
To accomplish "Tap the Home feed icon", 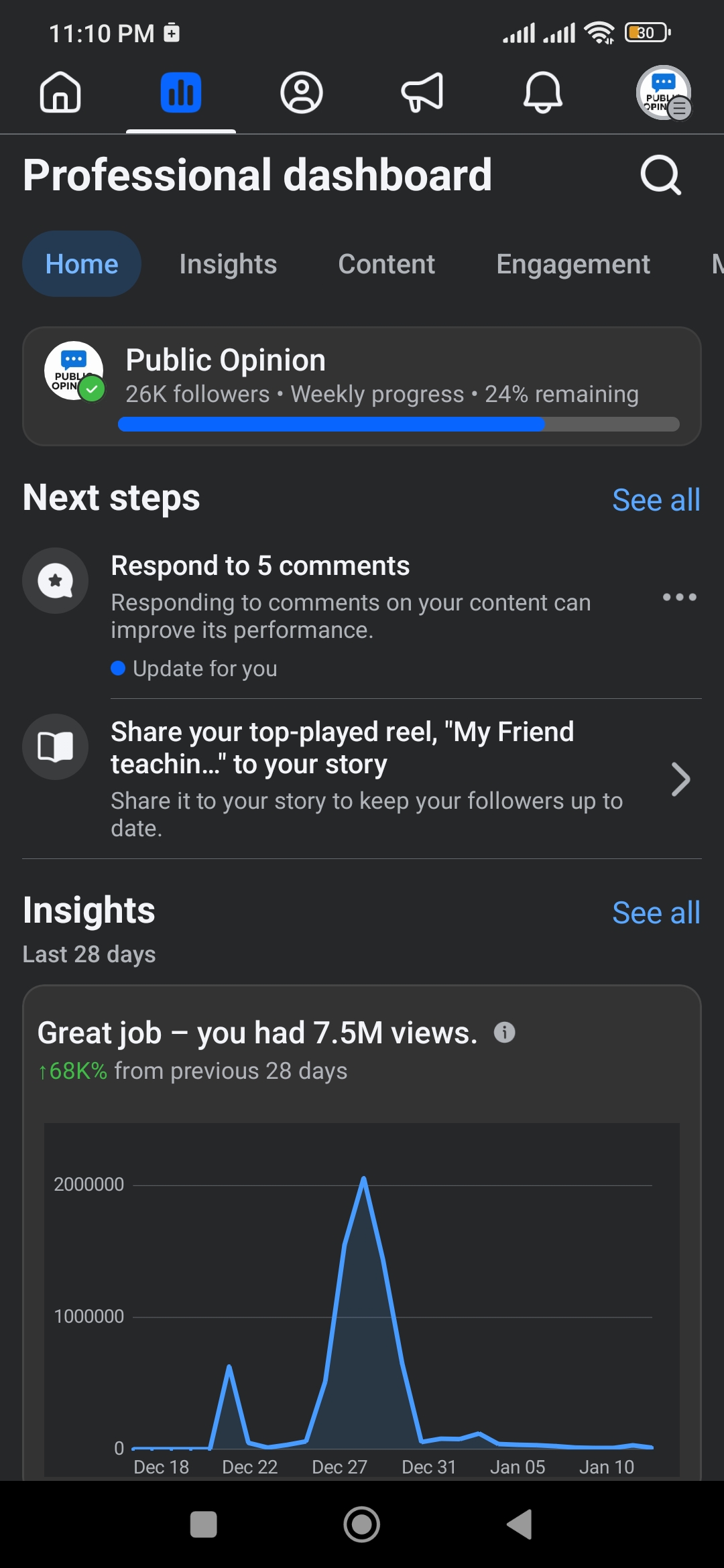I will tap(60, 92).
